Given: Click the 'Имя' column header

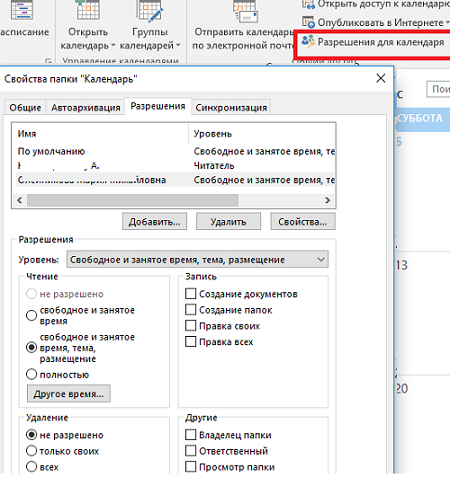Looking at the screenshot, I should click(x=100, y=134).
